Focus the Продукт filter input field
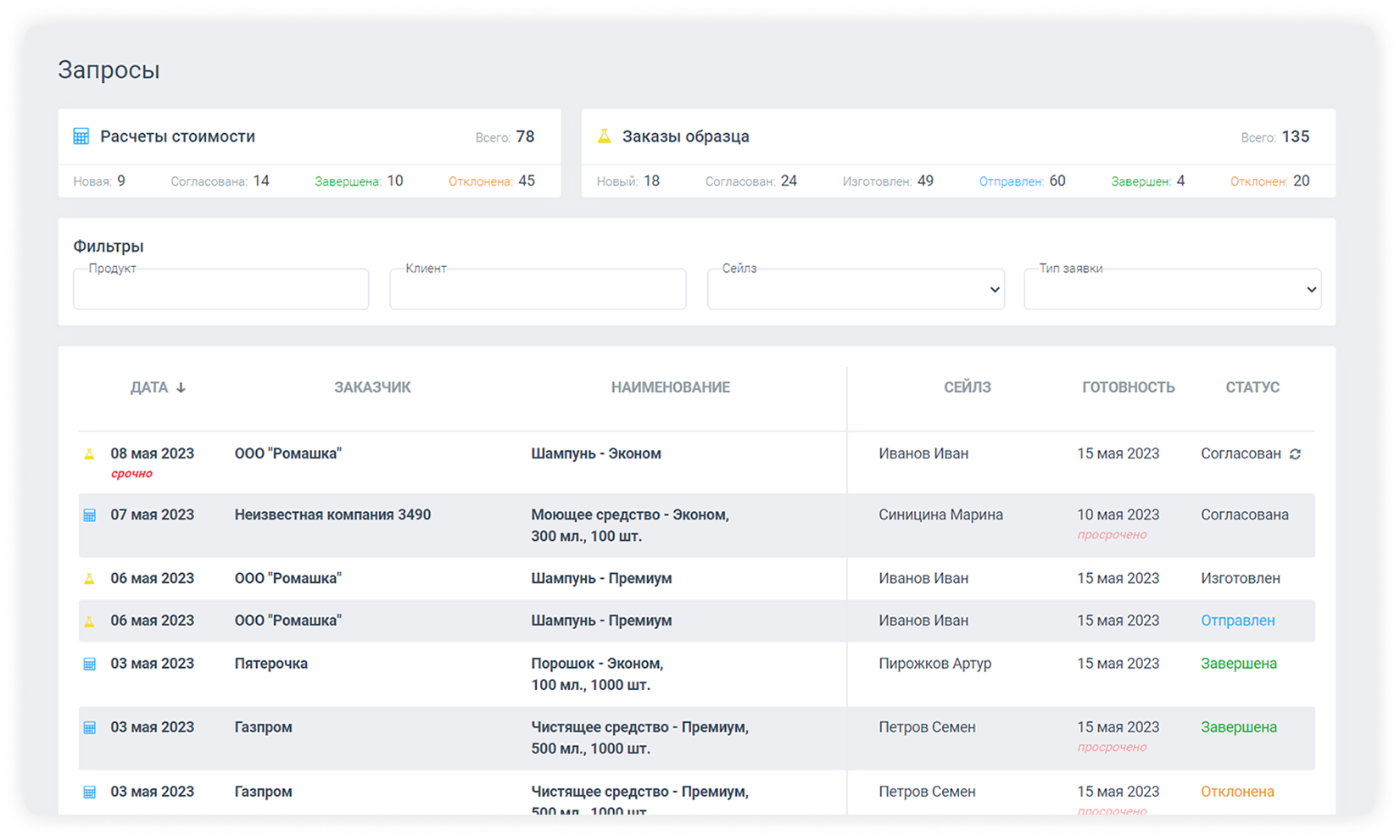The height and width of the screenshot is (840, 1400). [x=220, y=289]
